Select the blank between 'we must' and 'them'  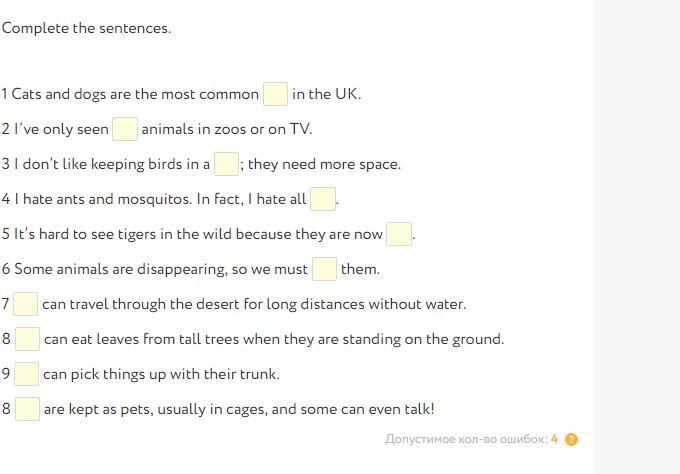point(324,269)
